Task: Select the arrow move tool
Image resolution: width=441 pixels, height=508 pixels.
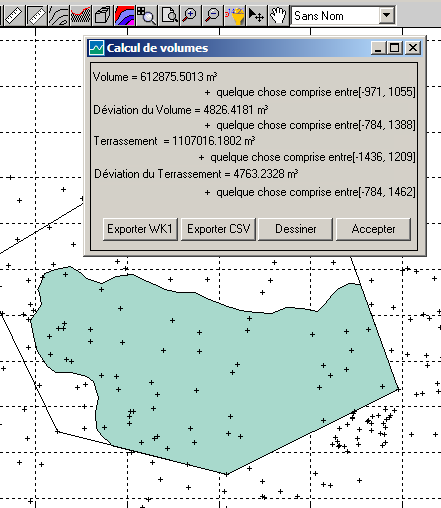Action: tap(257, 15)
